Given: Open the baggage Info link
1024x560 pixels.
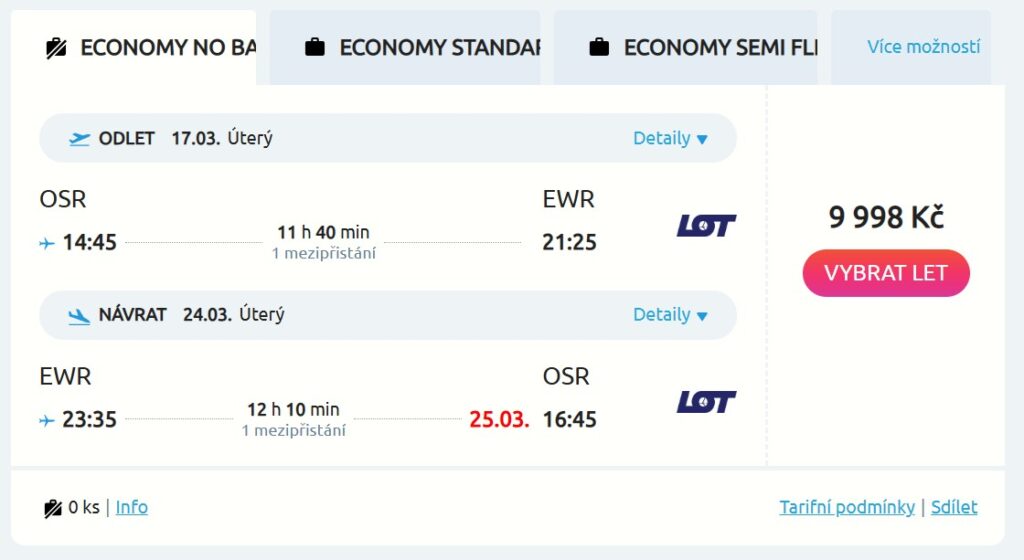Looking at the screenshot, I should (x=131, y=507).
